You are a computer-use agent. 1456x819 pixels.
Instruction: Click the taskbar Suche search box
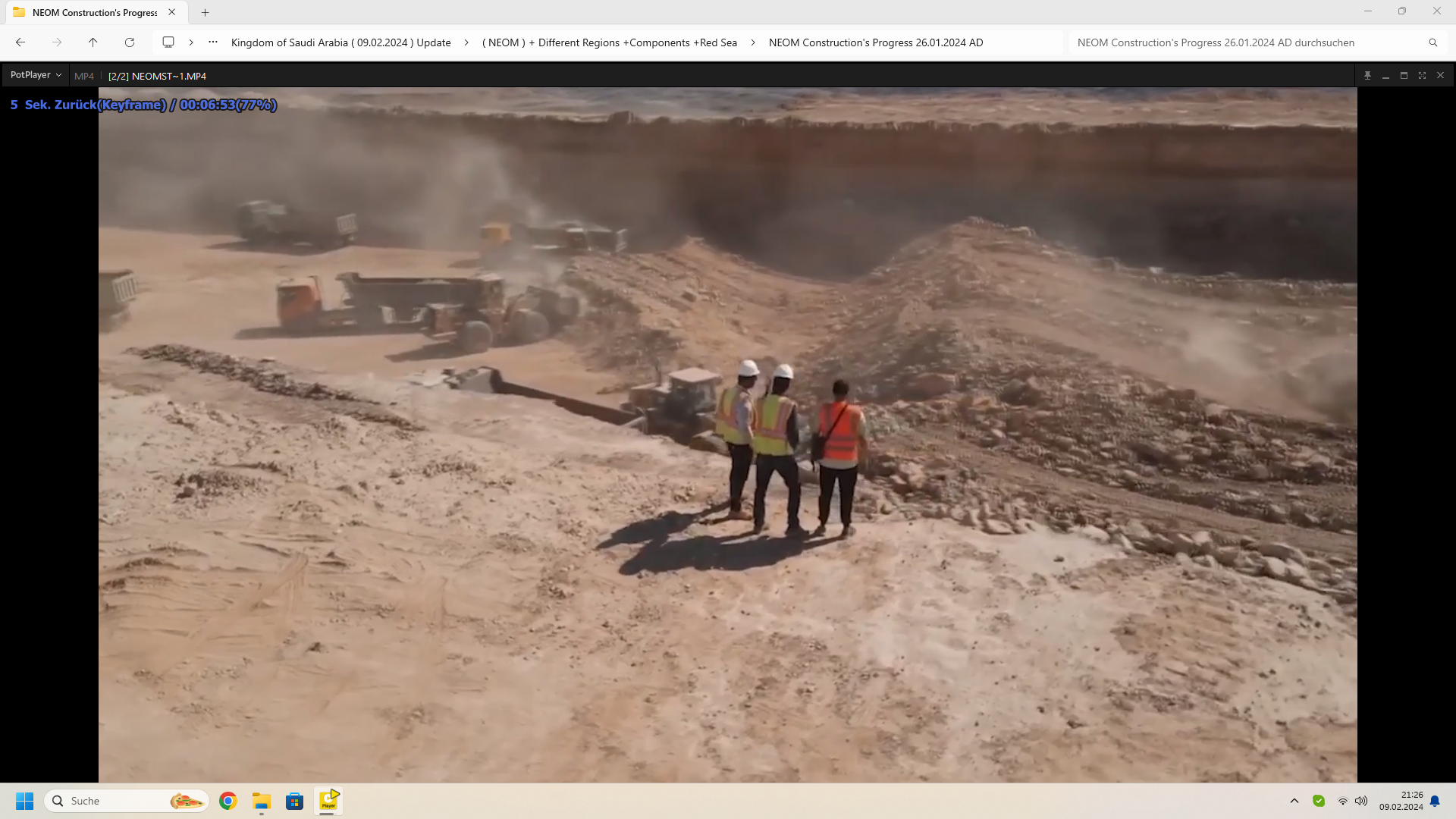tap(127, 801)
